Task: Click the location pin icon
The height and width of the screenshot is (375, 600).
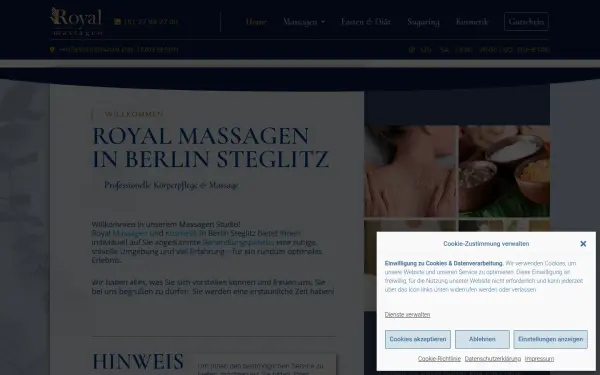Action: tap(52, 50)
